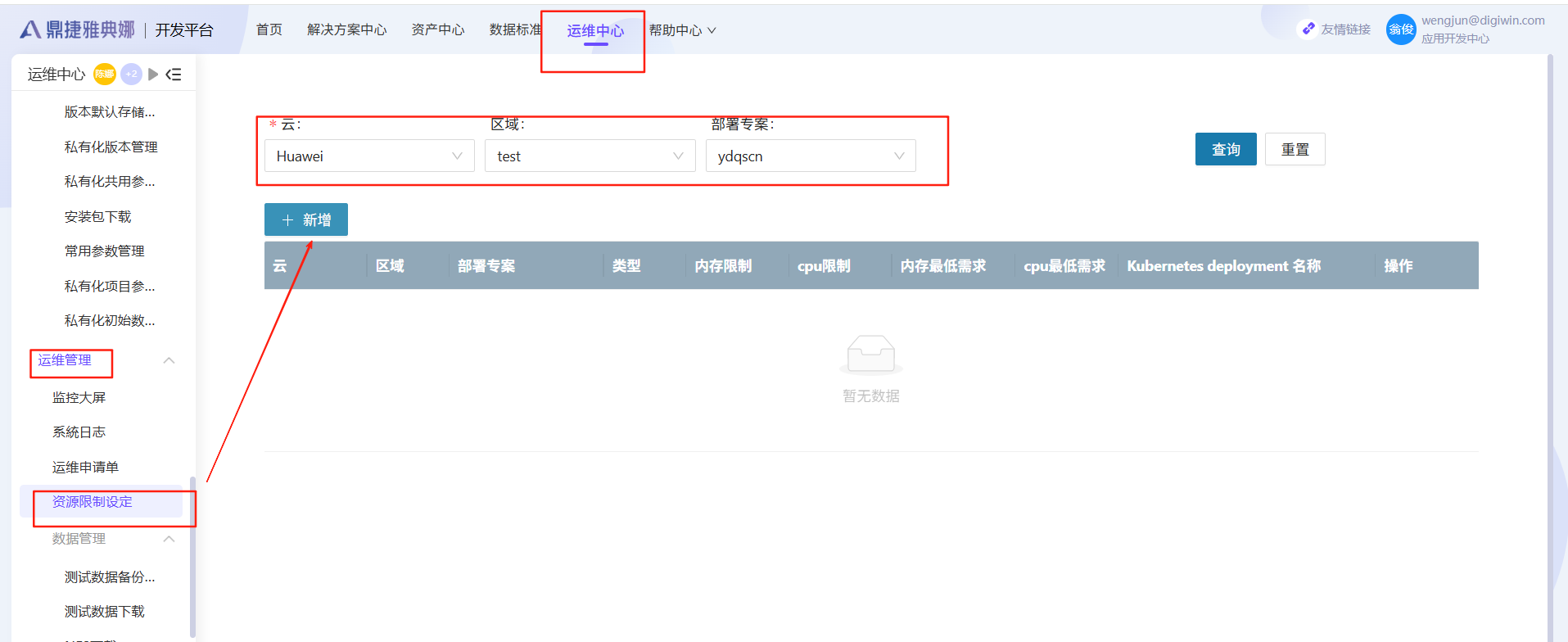Viewport: 1568px width, 642px height.
Task: Click the sidebar vertical scrollbar
Action: (x=192, y=557)
